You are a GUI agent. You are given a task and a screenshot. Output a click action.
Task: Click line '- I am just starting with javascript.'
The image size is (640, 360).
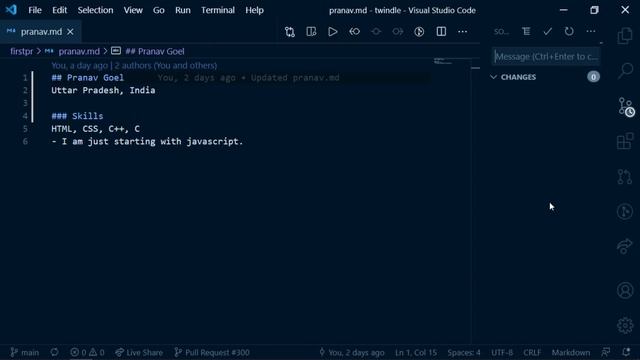point(147,142)
